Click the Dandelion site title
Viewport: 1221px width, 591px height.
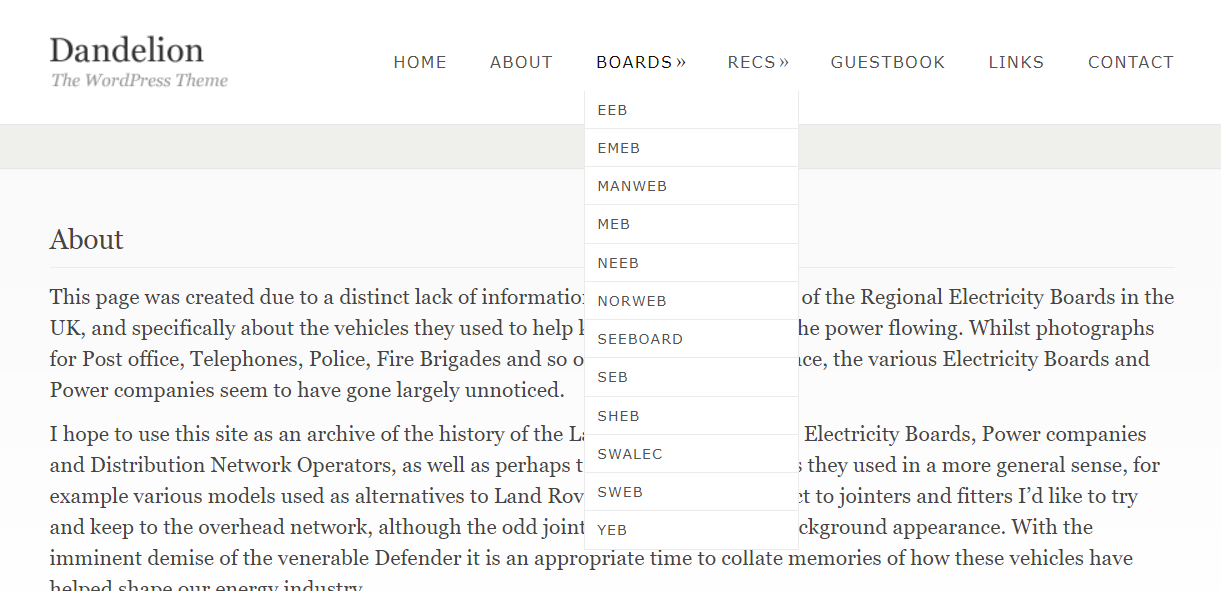127,50
